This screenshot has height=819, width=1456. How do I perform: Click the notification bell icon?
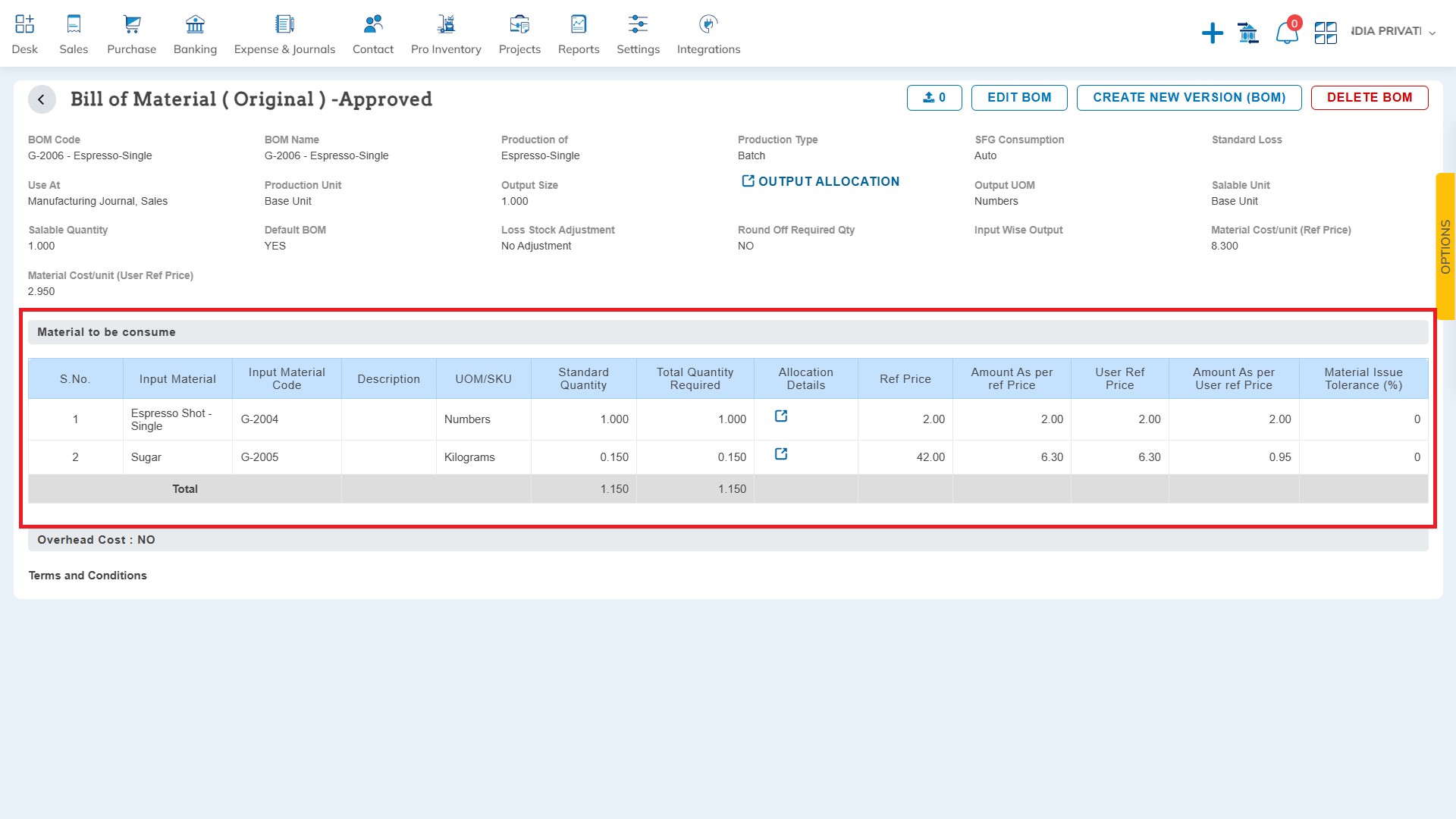click(1285, 32)
